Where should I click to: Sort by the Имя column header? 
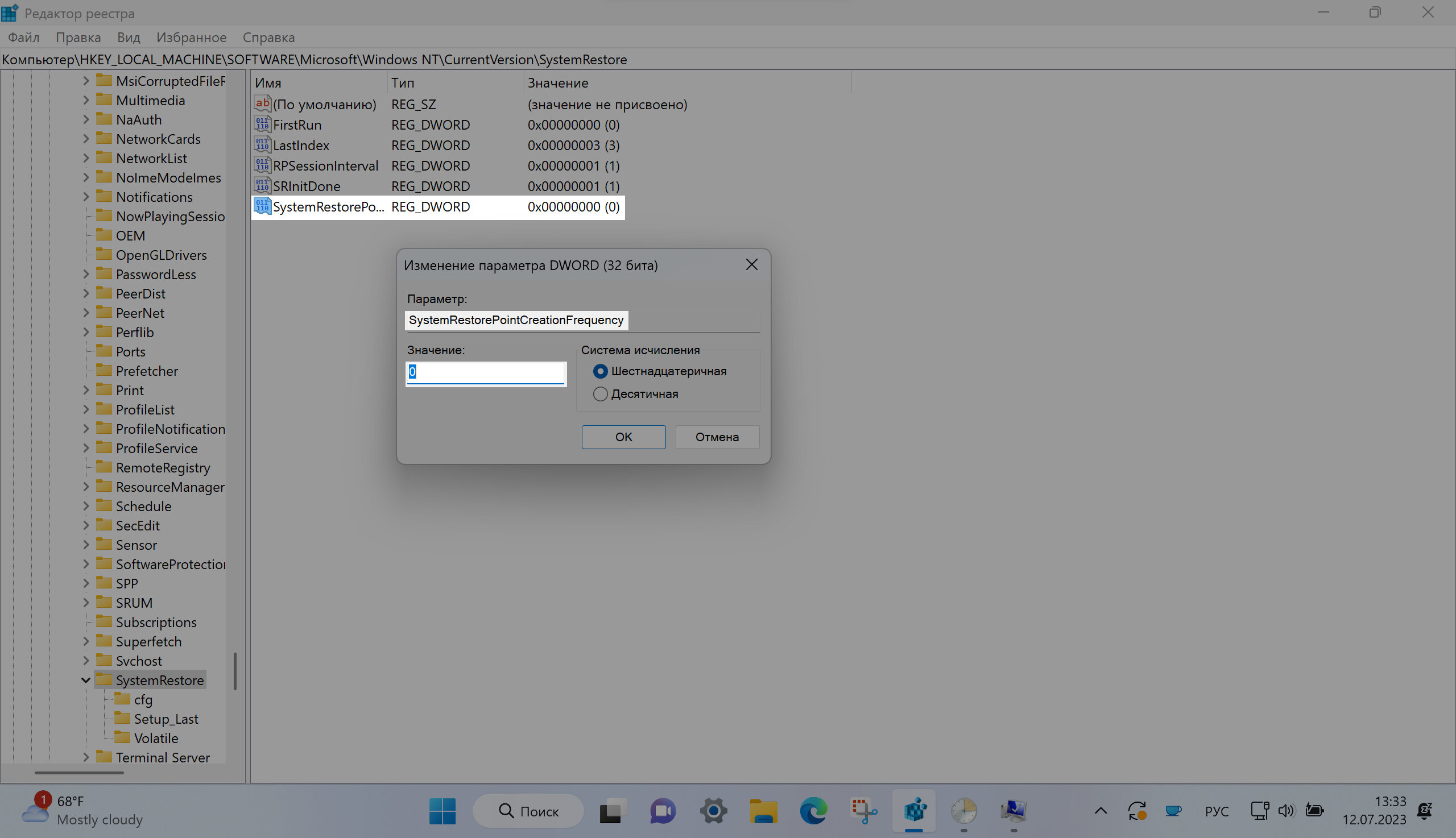tap(319, 82)
